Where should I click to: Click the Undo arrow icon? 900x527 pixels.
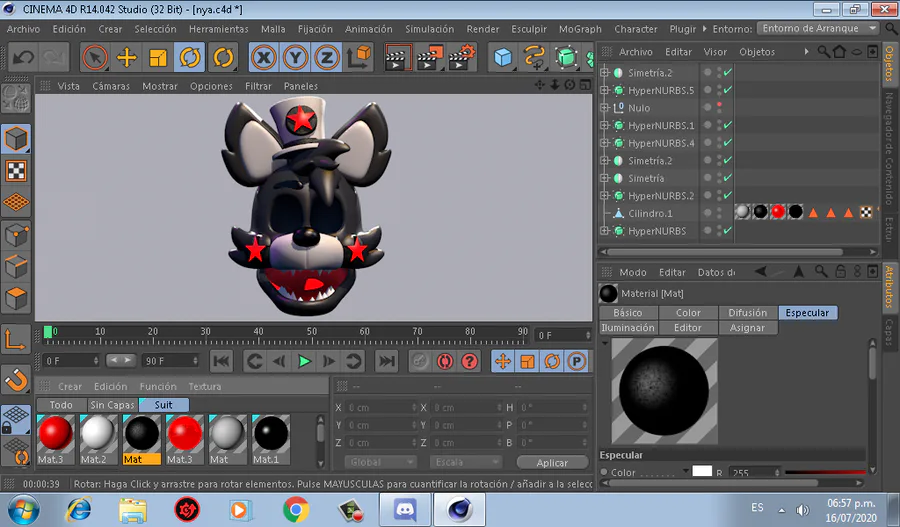tap(23, 57)
